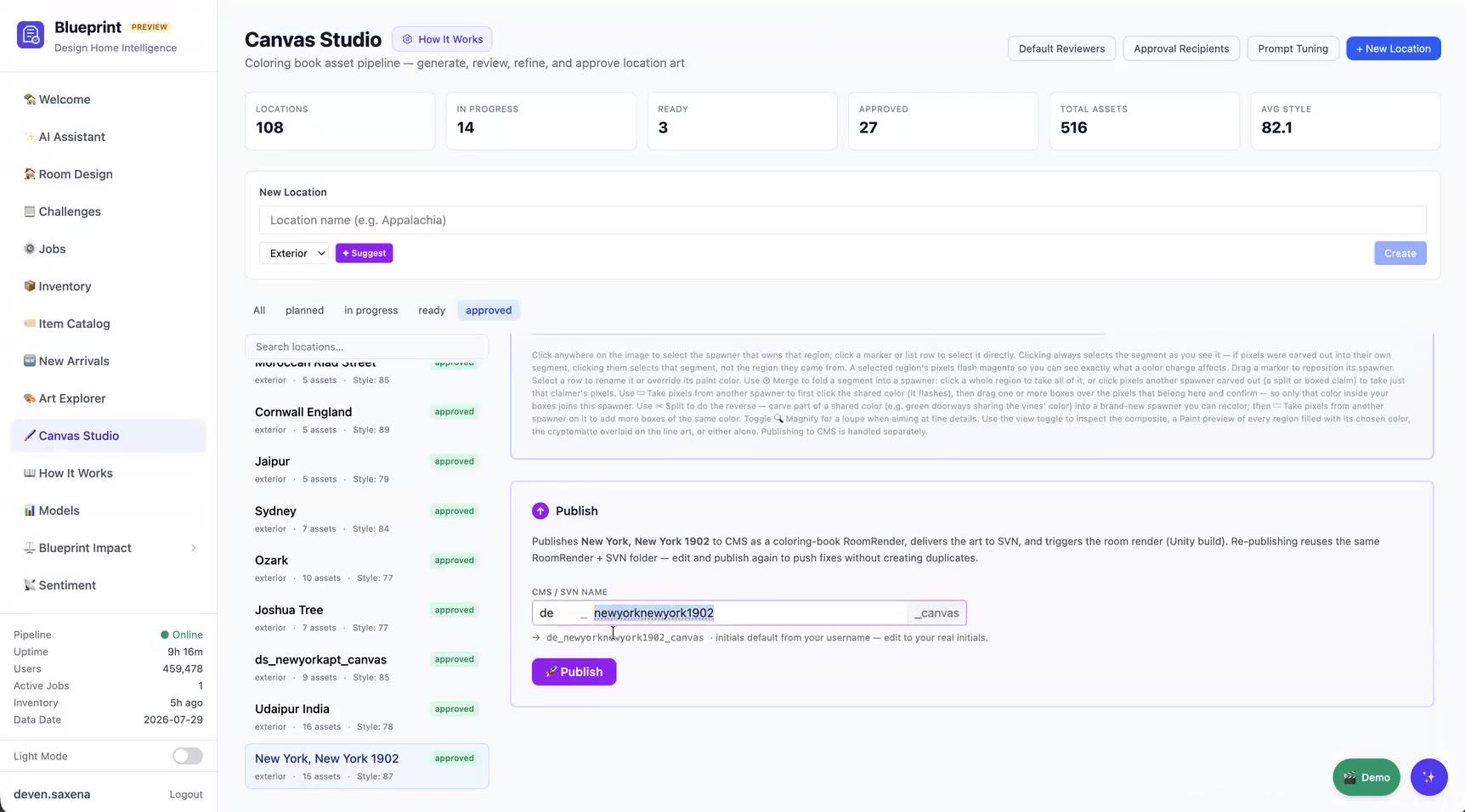1465x812 pixels.
Task: Click the Logout link
Action: point(186,795)
